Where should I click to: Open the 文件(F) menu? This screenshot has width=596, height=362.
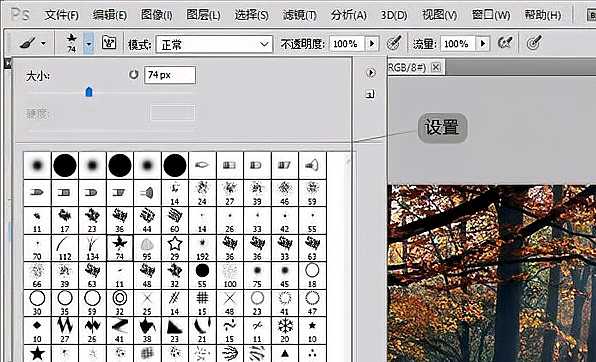(61, 15)
